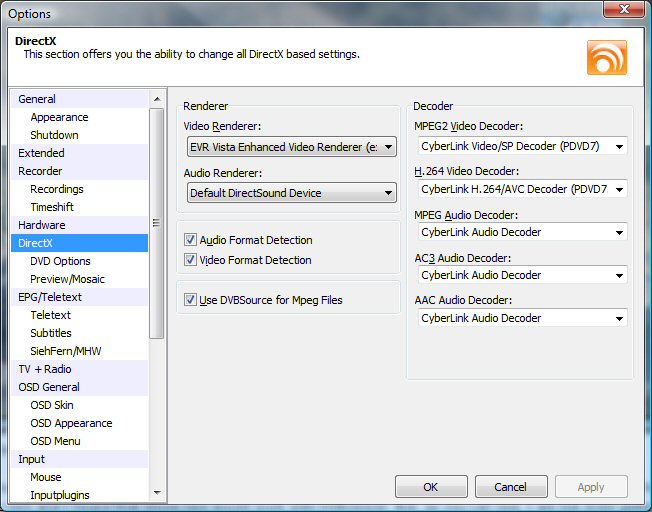This screenshot has height=512, width=652.
Task: Click the sidebar scroll down arrow
Action: [157, 492]
